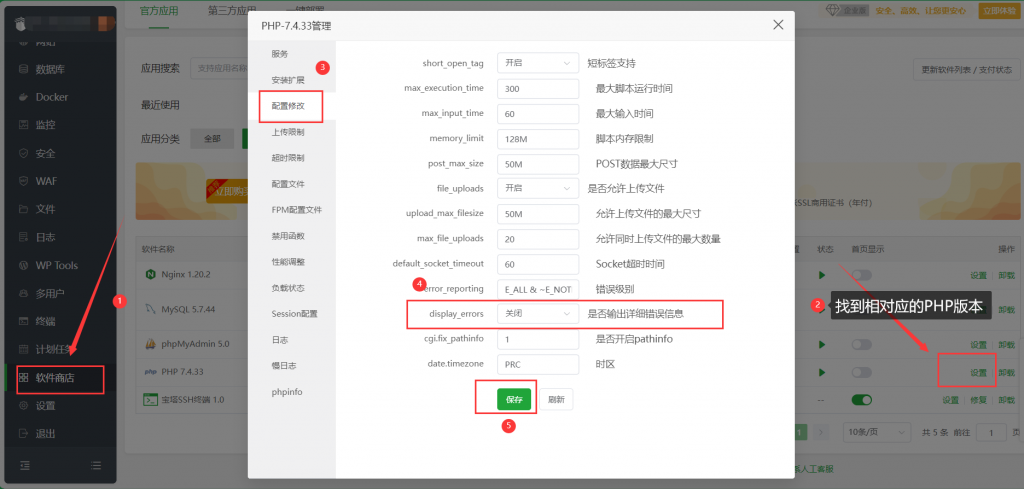1024x489 pixels.
Task: Click the Nginx 1.20.2 logo icon
Action: tap(149, 274)
